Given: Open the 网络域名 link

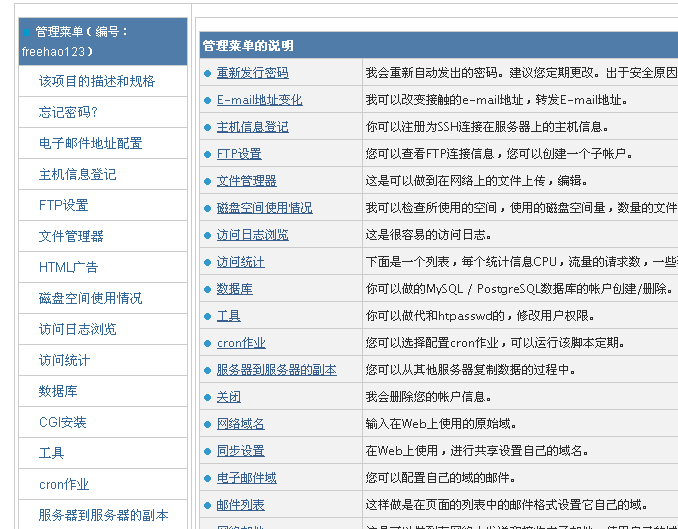Looking at the screenshot, I should click(240, 424).
